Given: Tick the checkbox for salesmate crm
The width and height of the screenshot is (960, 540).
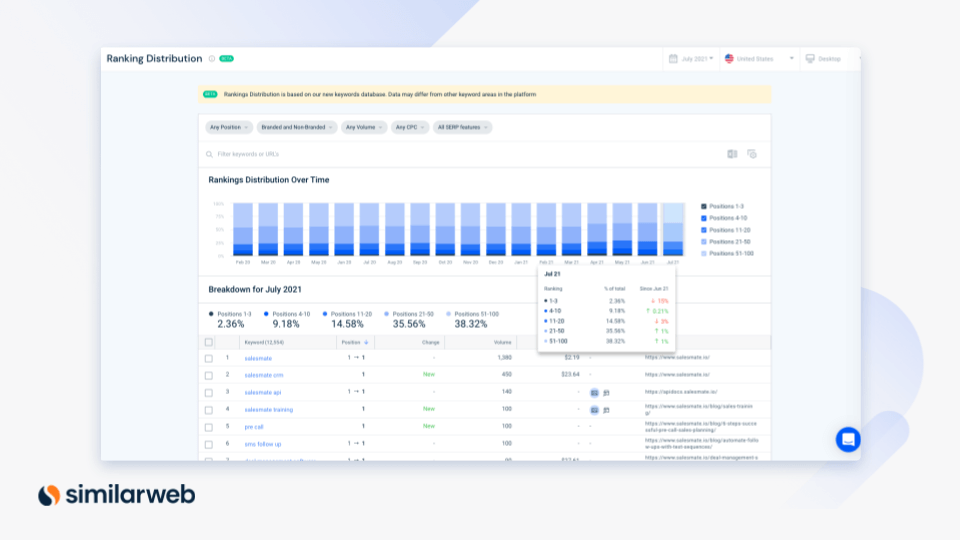Looking at the screenshot, I should pos(209,375).
